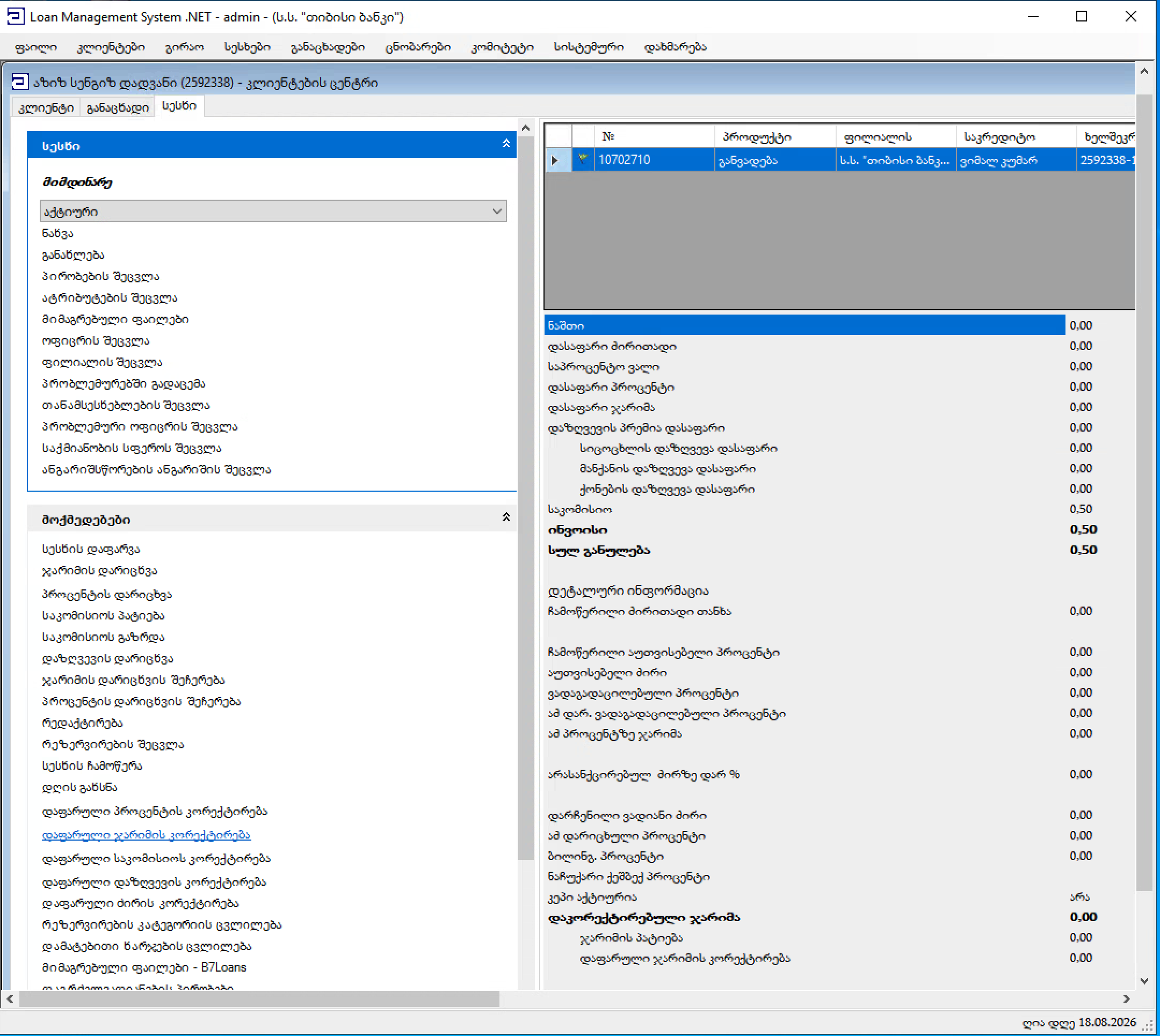Click the loan row flag icon
This screenshot has width=1160, height=1036.
click(583, 159)
